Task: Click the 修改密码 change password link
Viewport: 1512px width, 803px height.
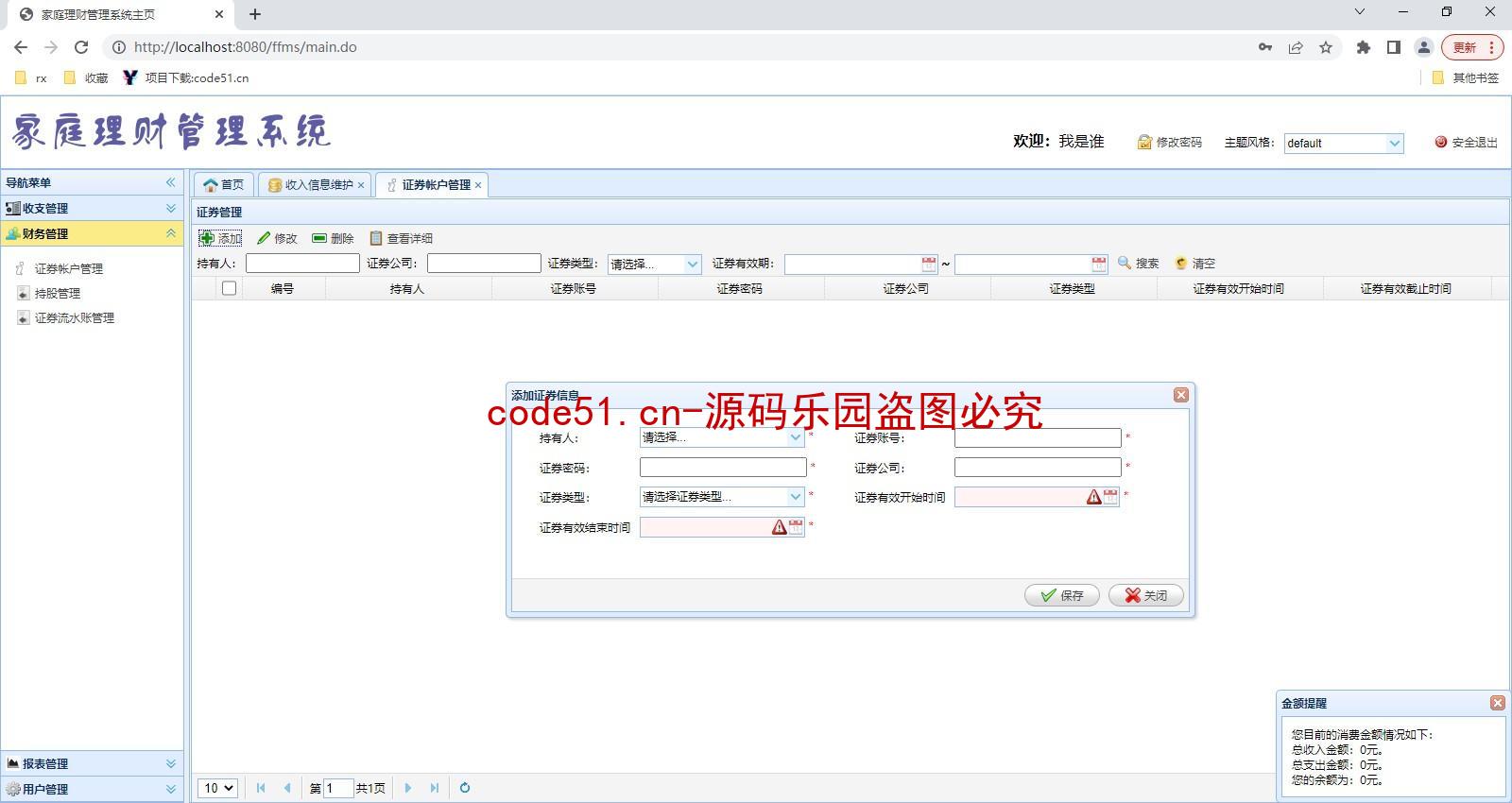Action: click(x=1170, y=142)
